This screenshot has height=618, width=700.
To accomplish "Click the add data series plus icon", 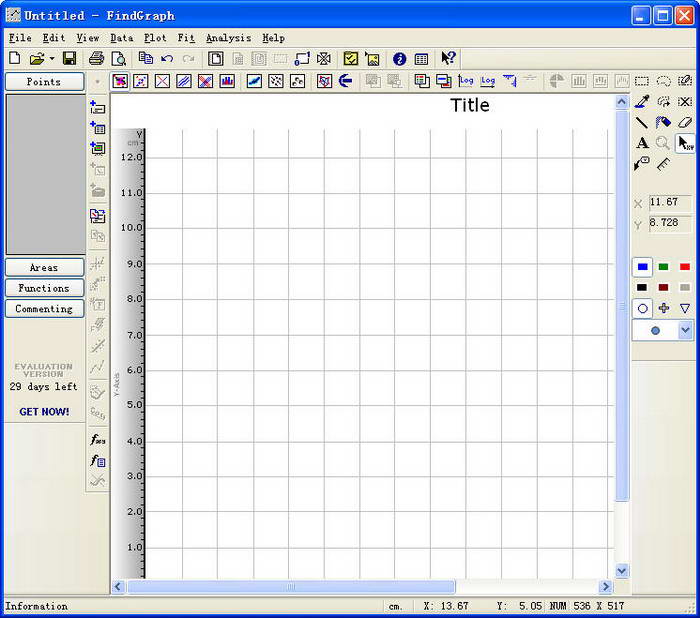I will pyautogui.click(x=97, y=107).
